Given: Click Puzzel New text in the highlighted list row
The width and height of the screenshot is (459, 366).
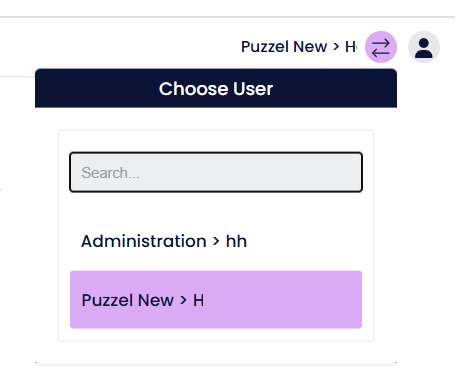Looking at the screenshot, I should click(x=127, y=300).
